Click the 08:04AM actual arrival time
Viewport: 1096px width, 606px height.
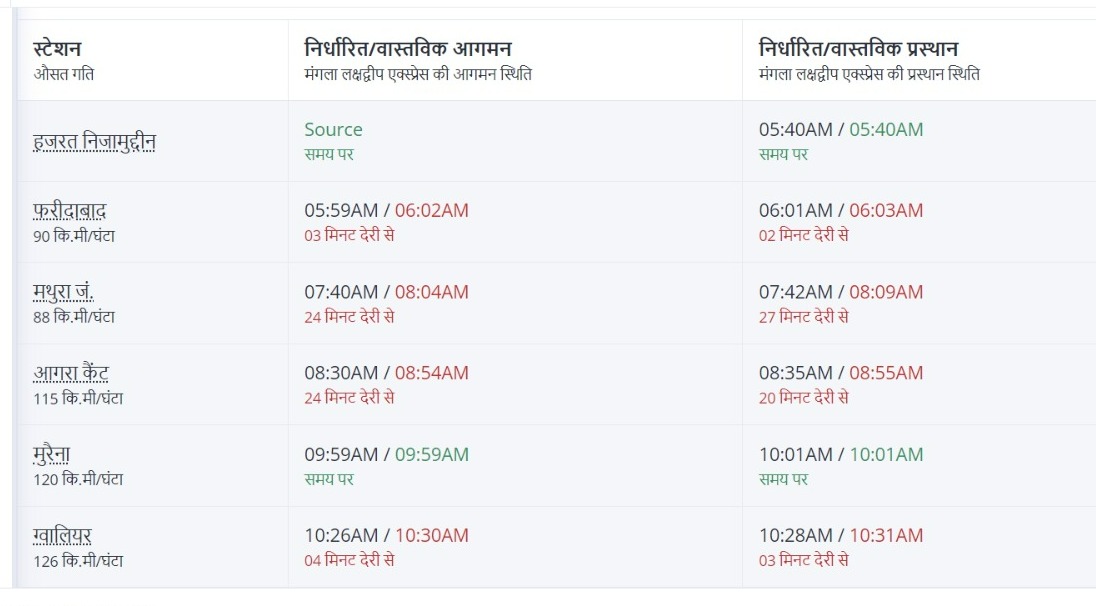pos(431,292)
